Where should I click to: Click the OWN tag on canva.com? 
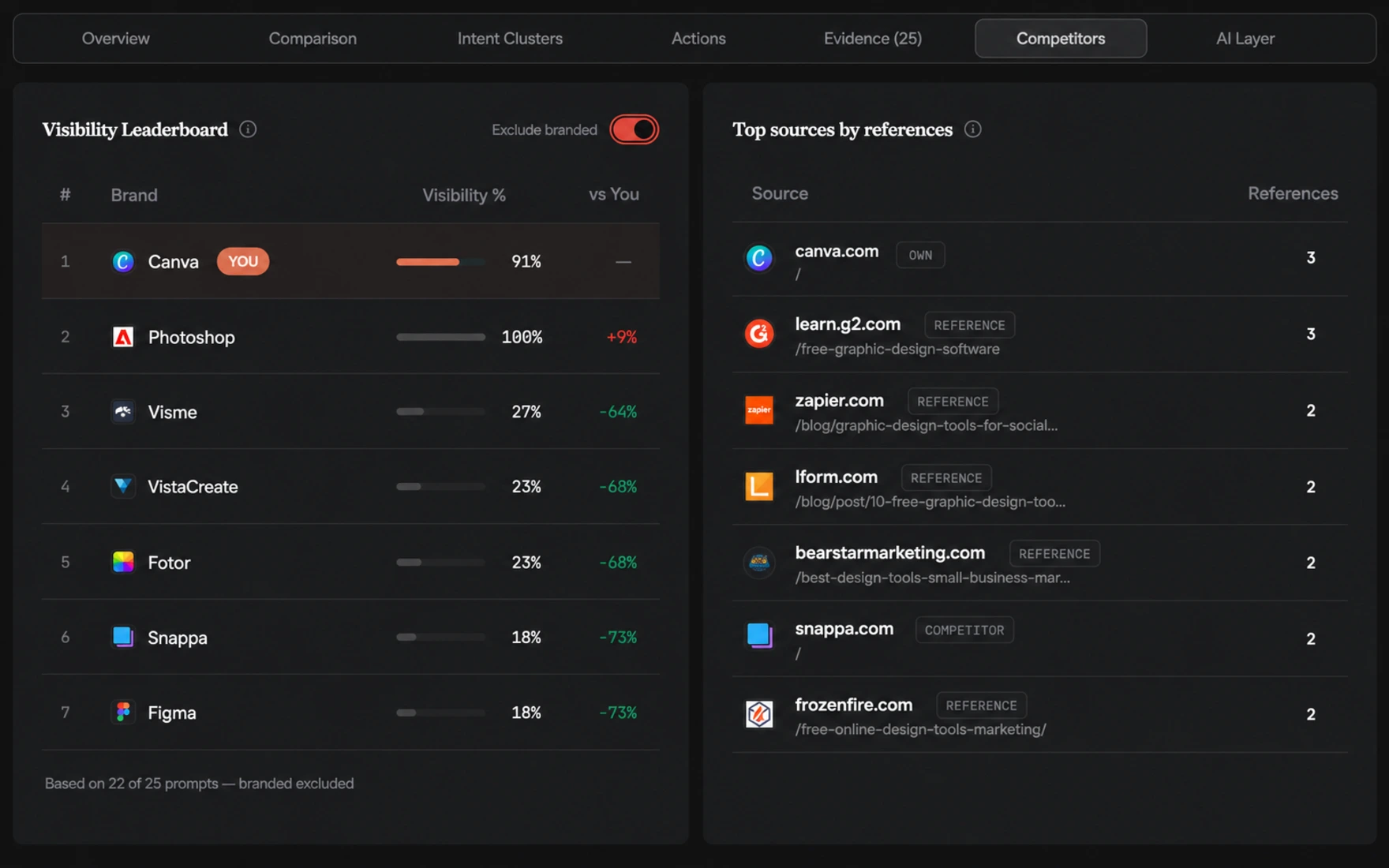920,255
